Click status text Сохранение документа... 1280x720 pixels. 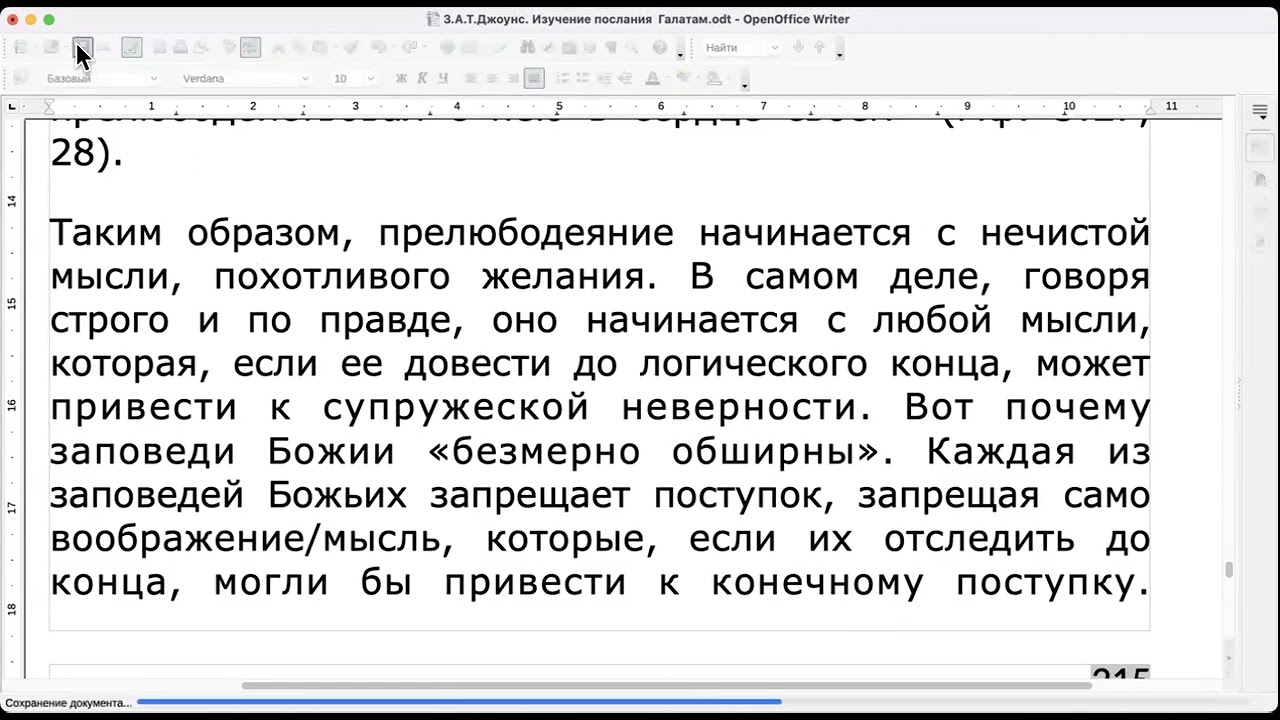tap(68, 703)
